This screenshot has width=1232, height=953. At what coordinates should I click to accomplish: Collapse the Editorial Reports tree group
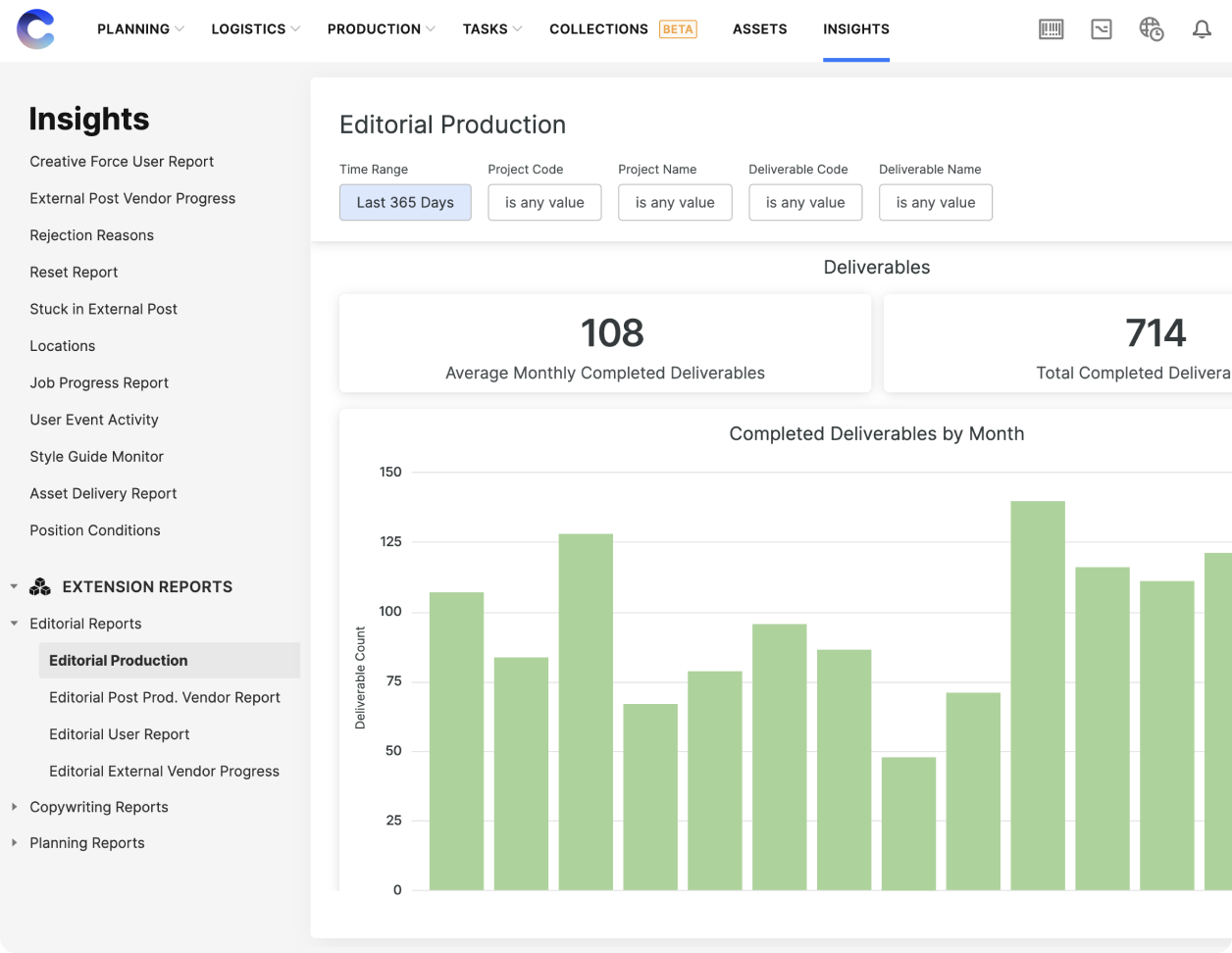coord(14,624)
